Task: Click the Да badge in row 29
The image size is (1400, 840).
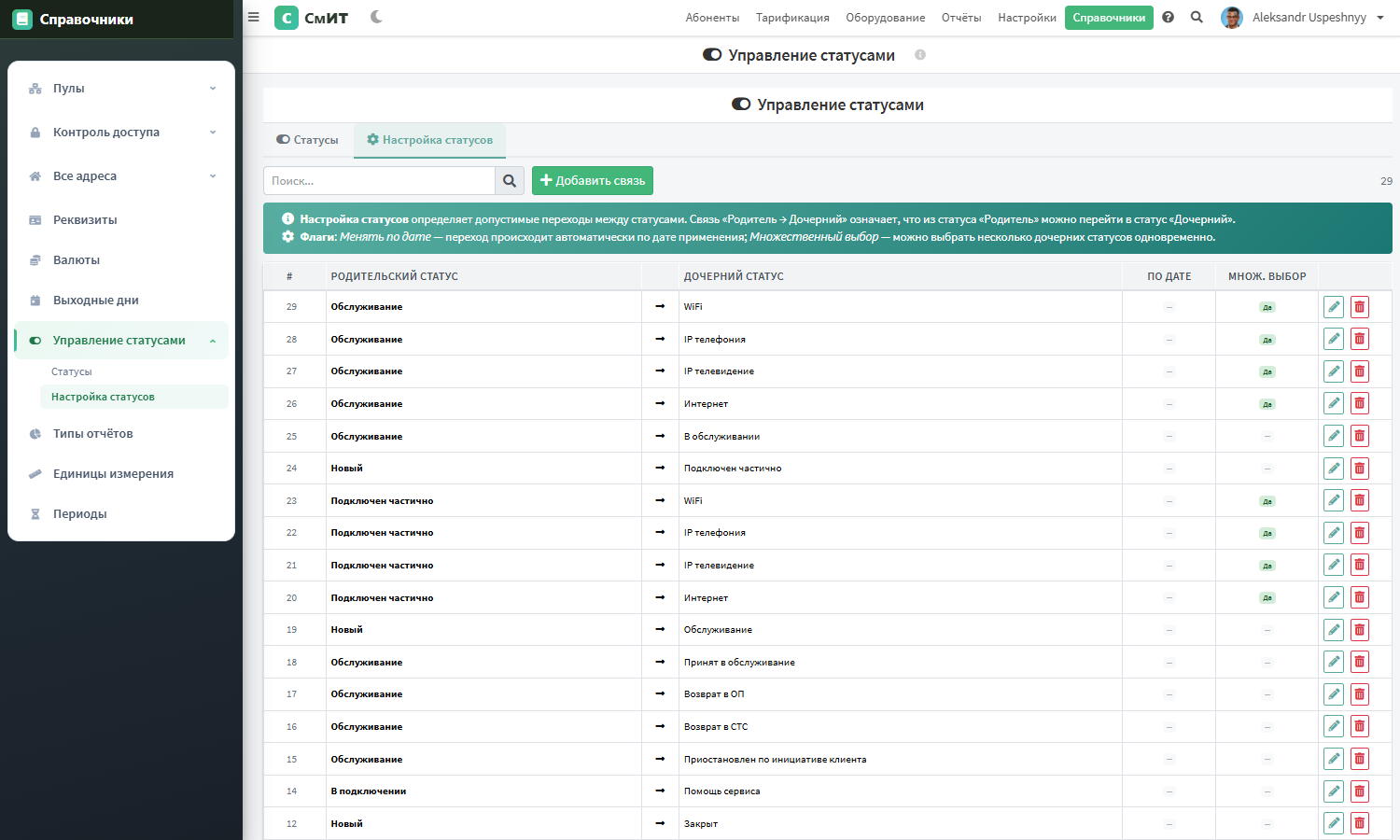Action: pyautogui.click(x=1267, y=307)
